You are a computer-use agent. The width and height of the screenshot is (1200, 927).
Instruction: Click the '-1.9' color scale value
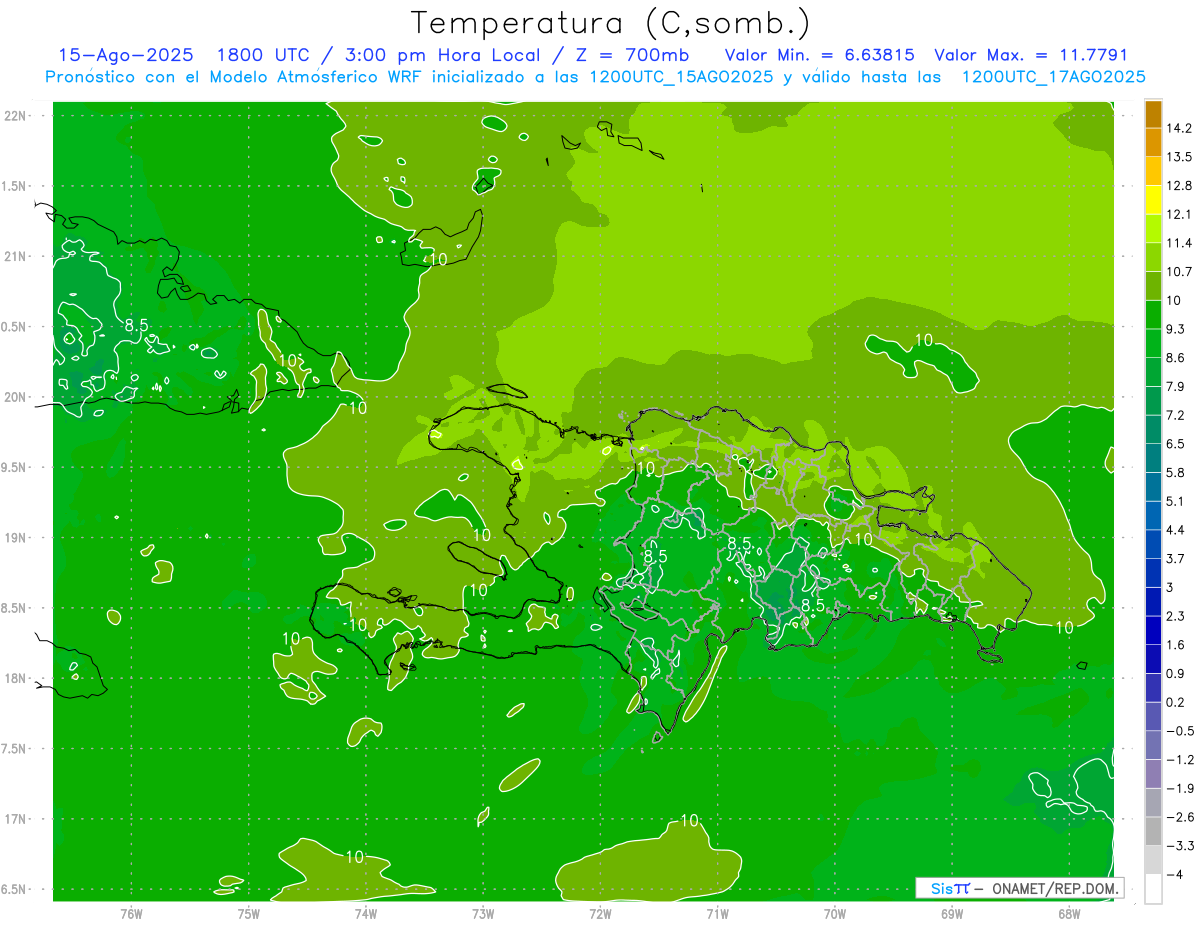(x=1180, y=788)
